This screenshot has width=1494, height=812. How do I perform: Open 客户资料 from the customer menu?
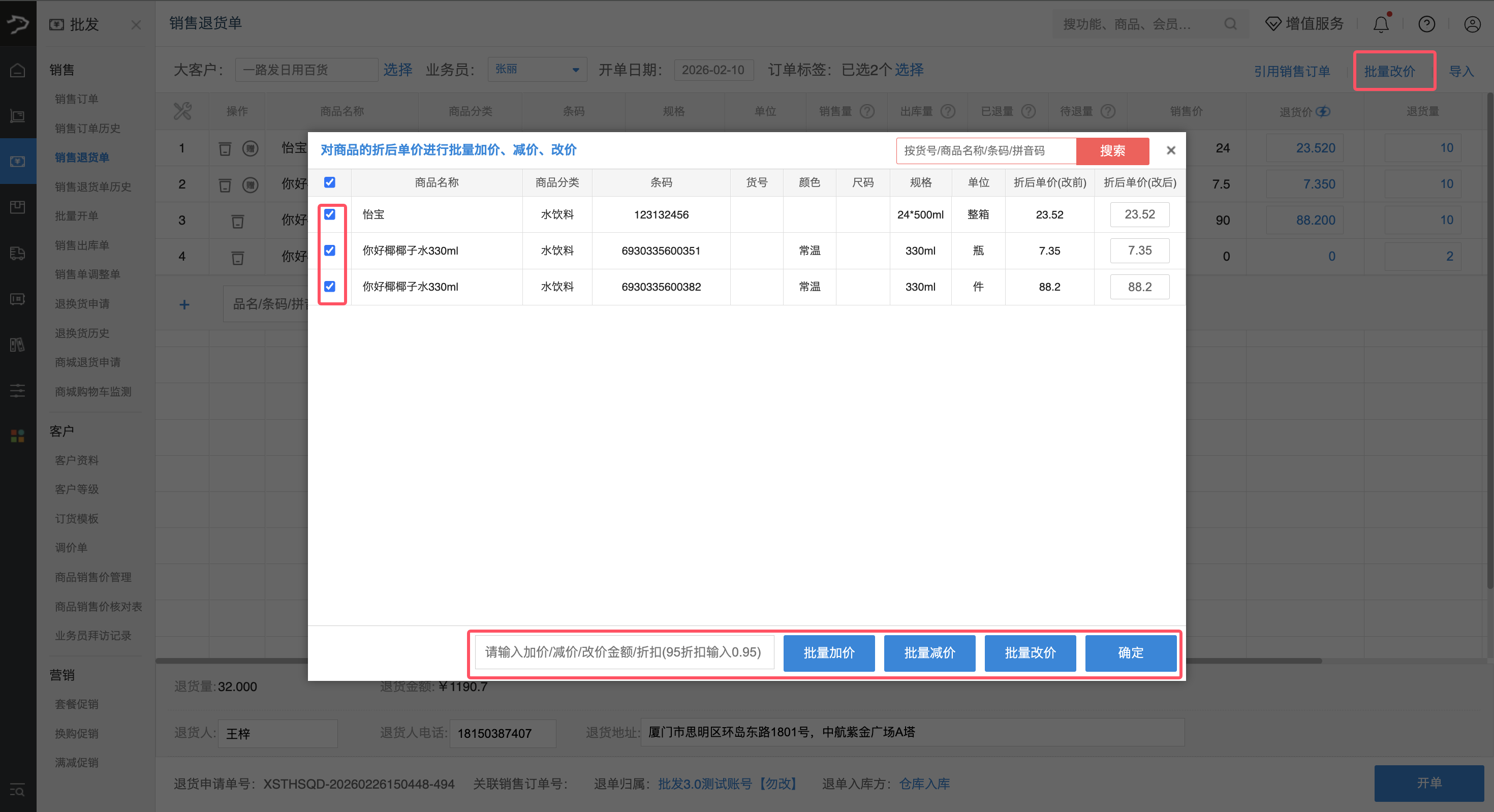pyautogui.click(x=77, y=460)
